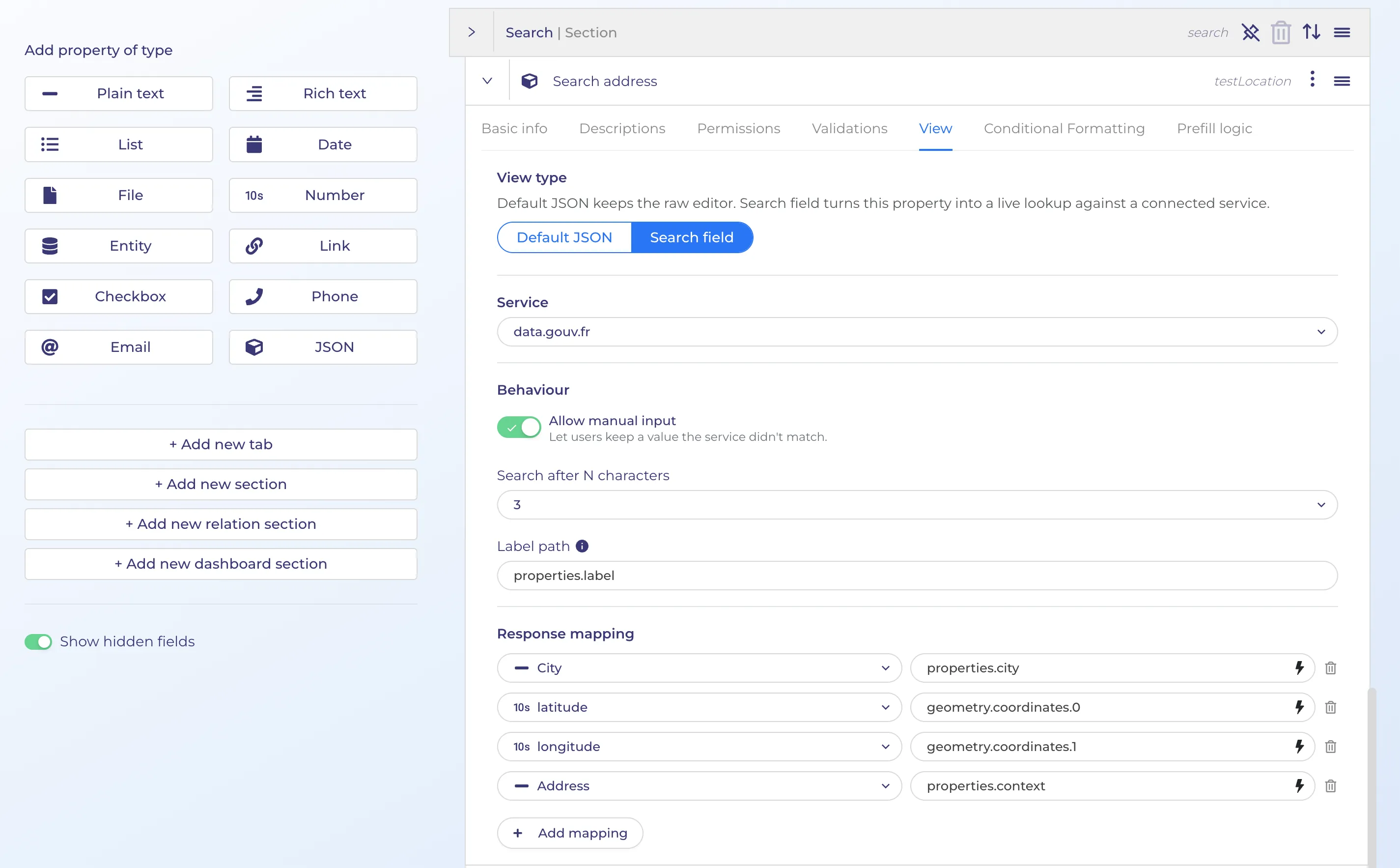Switch to Descriptions tab
Screen dimensions: 1400x868
622,129
